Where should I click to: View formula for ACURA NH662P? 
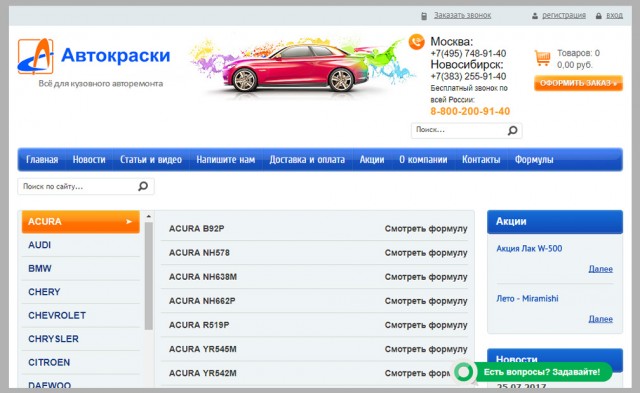426,301
